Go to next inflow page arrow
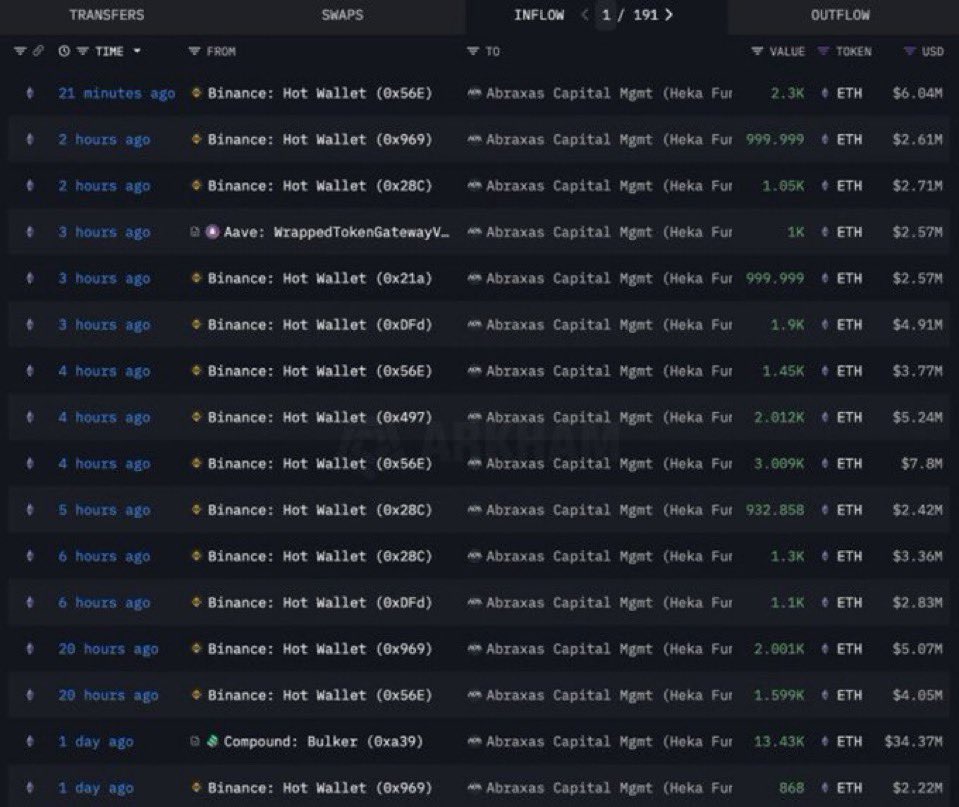The width and height of the screenshot is (959, 807). tap(668, 15)
